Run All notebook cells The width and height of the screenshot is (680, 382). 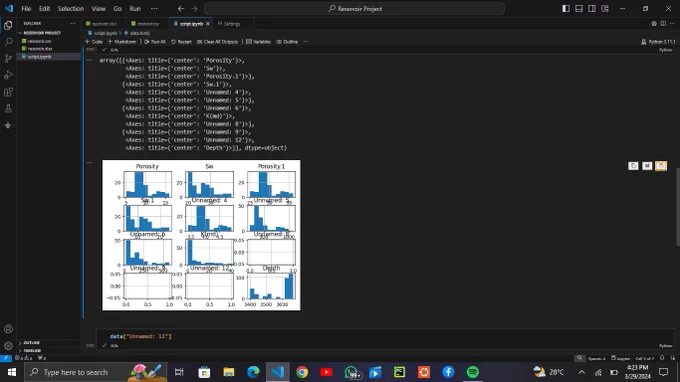[155, 42]
